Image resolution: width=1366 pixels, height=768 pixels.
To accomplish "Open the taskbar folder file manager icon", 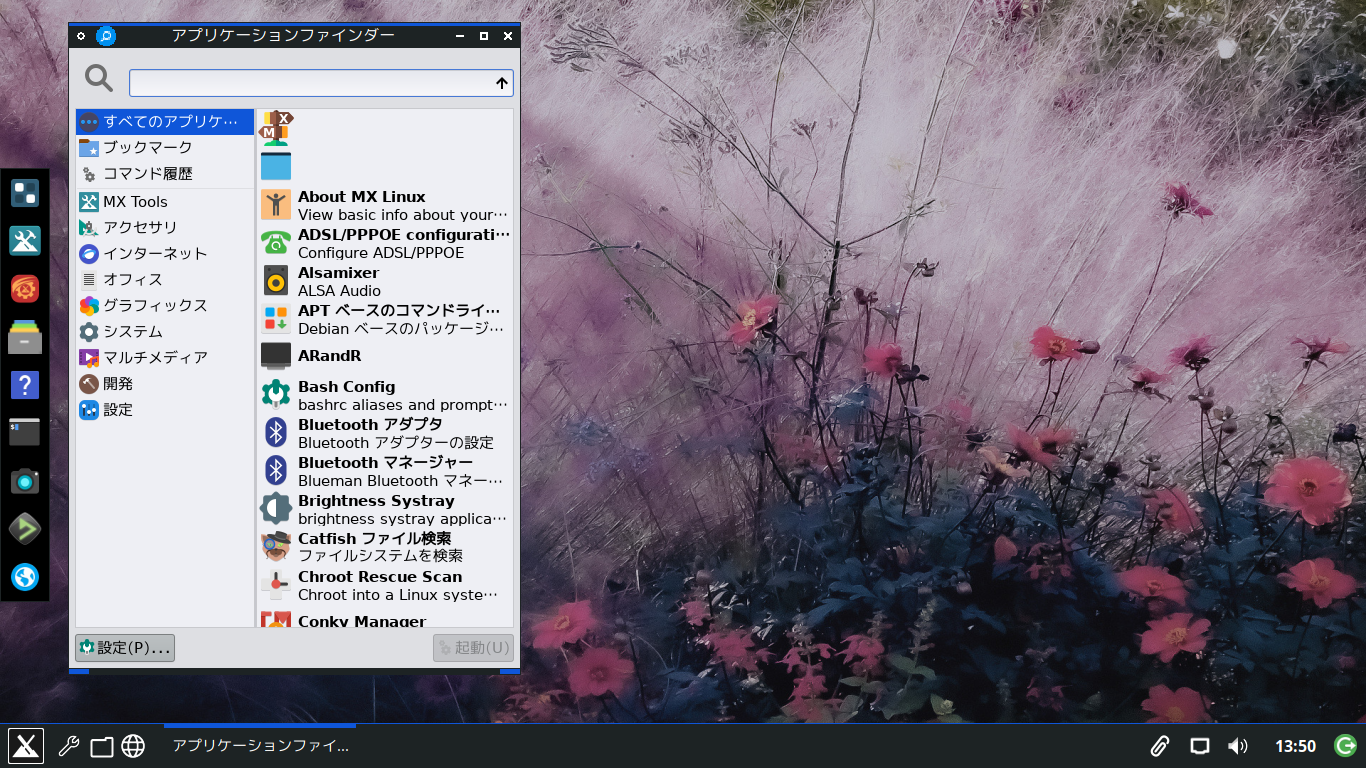I will tap(101, 746).
